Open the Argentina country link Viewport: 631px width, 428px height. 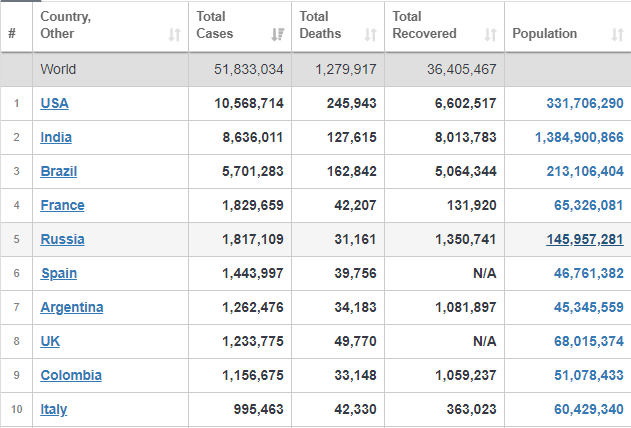(x=72, y=307)
